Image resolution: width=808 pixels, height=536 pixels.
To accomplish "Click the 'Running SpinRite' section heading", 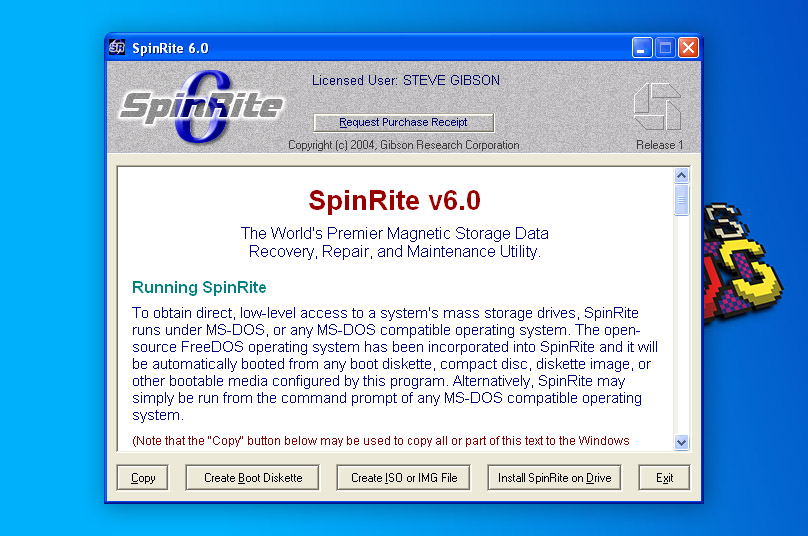I will click(199, 287).
